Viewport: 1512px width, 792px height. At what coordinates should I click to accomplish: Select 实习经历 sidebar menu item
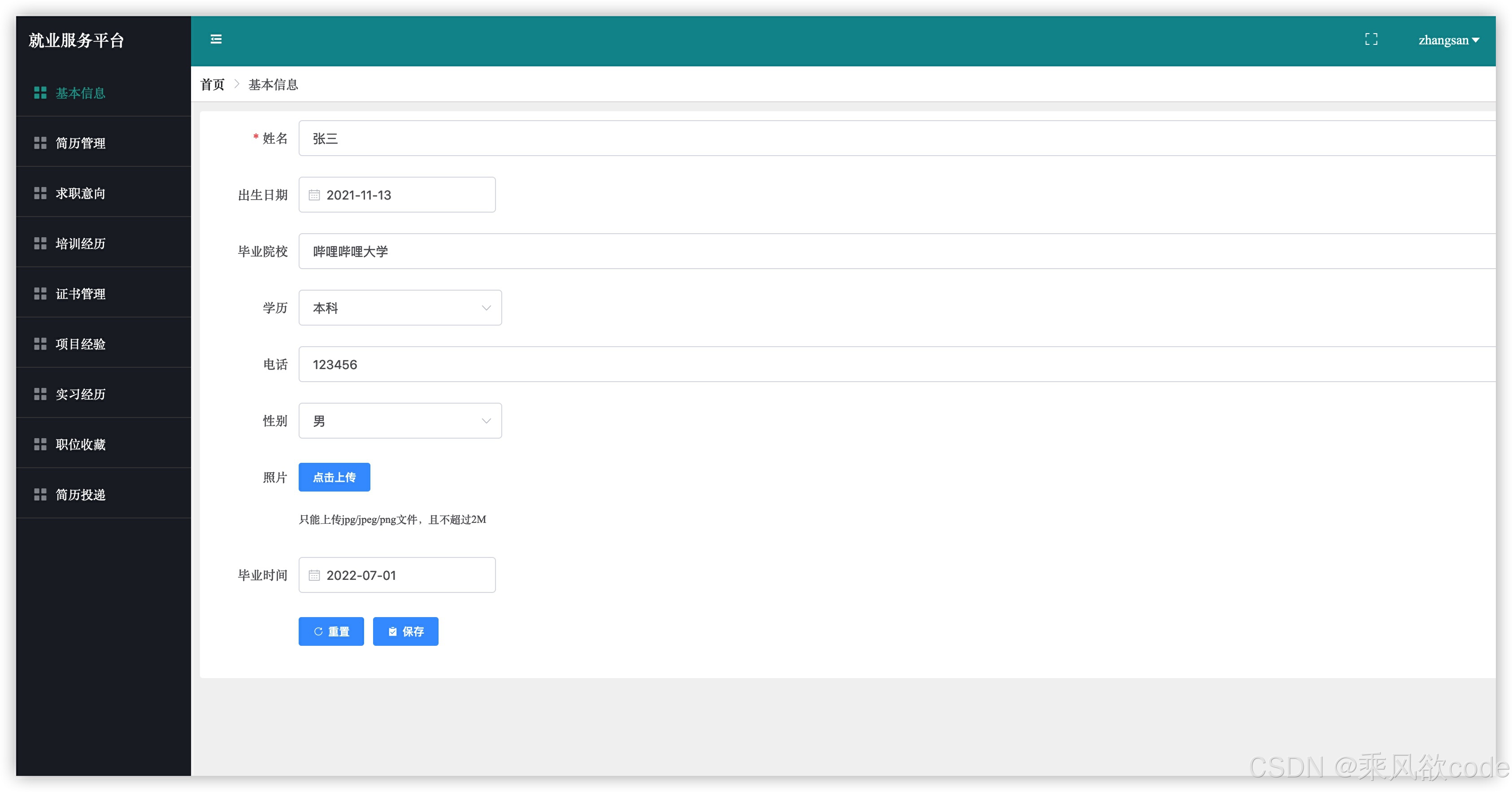pos(80,394)
